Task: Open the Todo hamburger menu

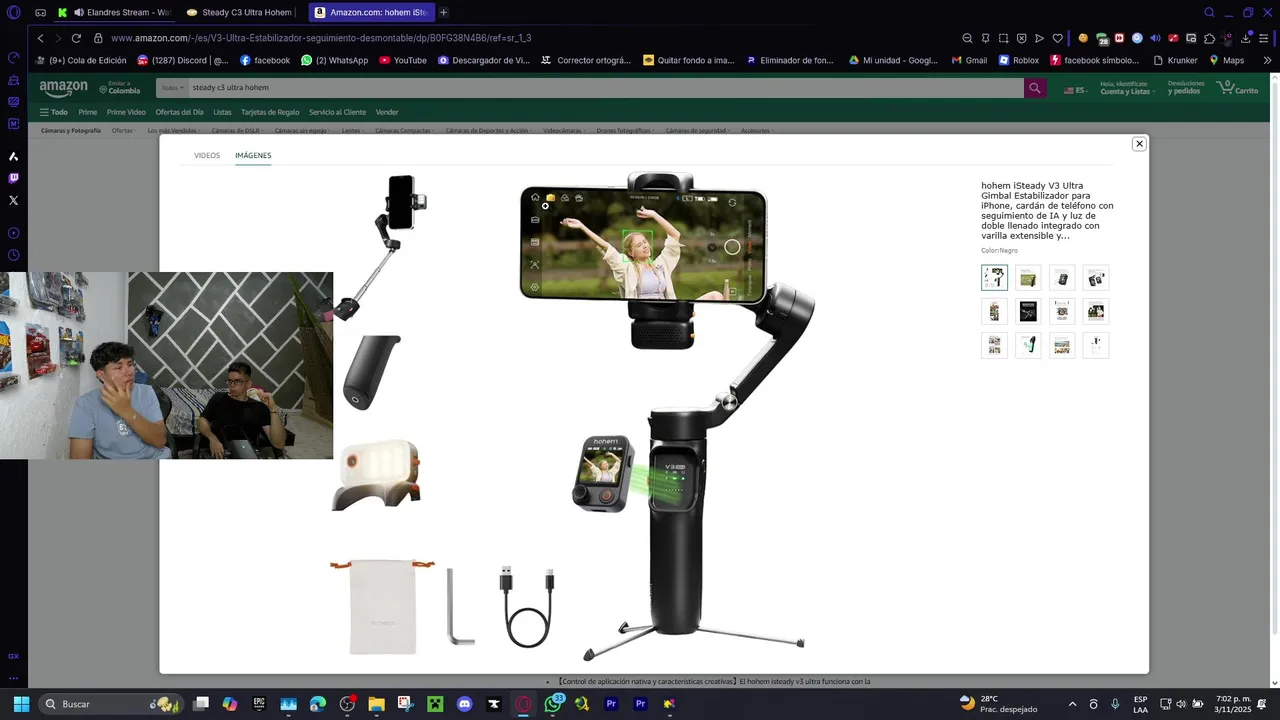Action: click(54, 112)
